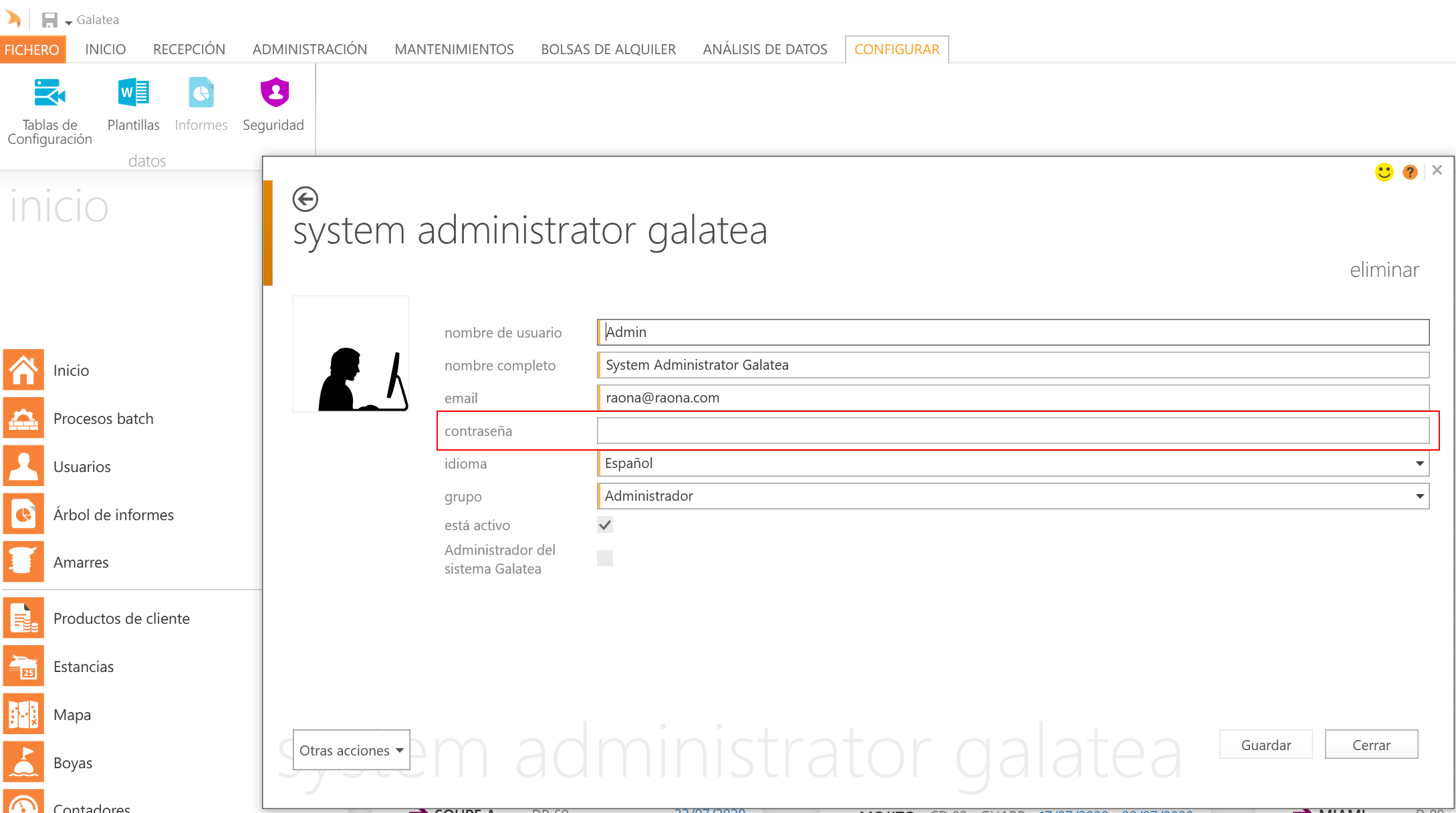
Task: Click the eliminar link
Action: [x=1384, y=269]
